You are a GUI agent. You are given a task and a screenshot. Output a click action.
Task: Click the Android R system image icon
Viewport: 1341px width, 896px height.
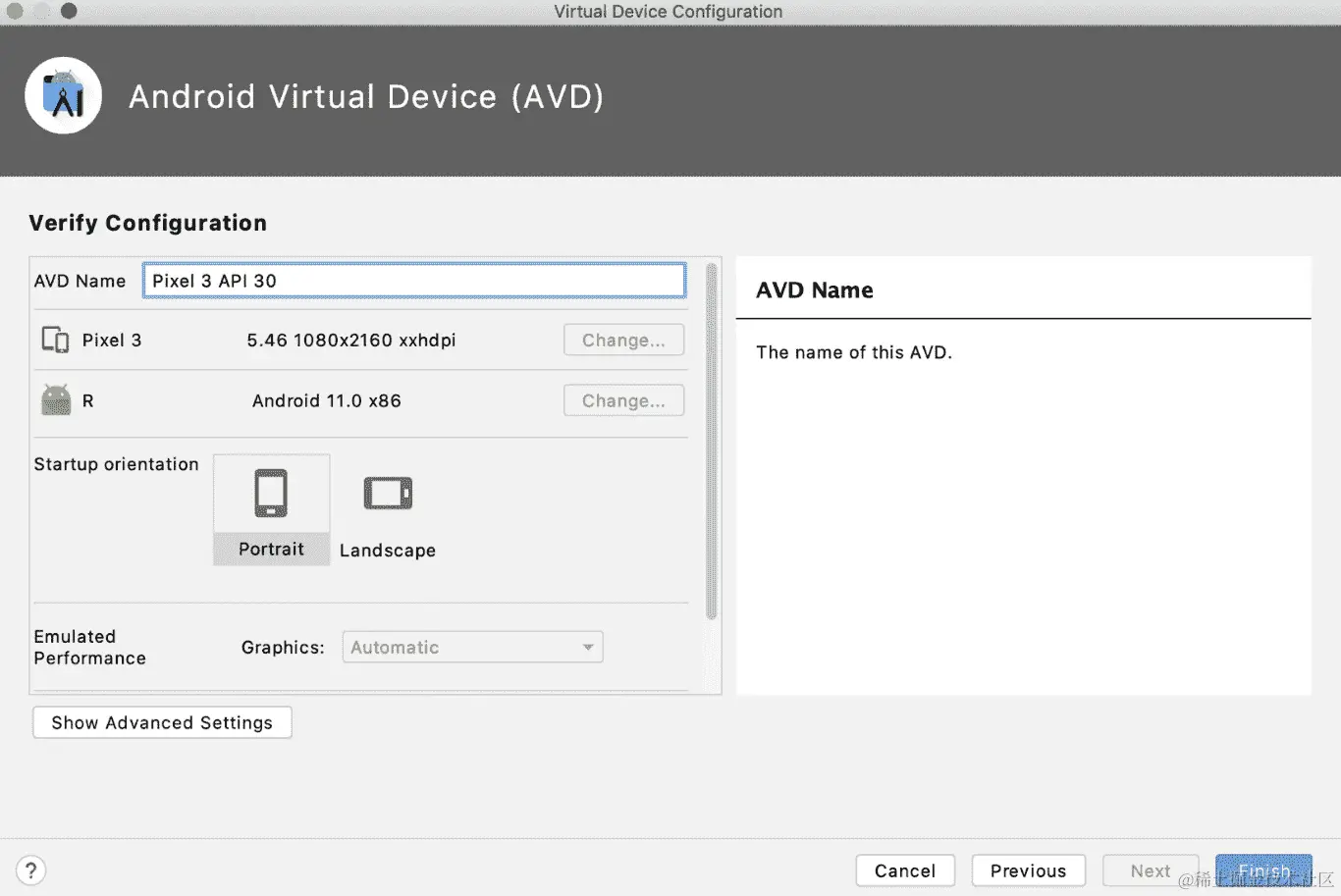point(56,399)
